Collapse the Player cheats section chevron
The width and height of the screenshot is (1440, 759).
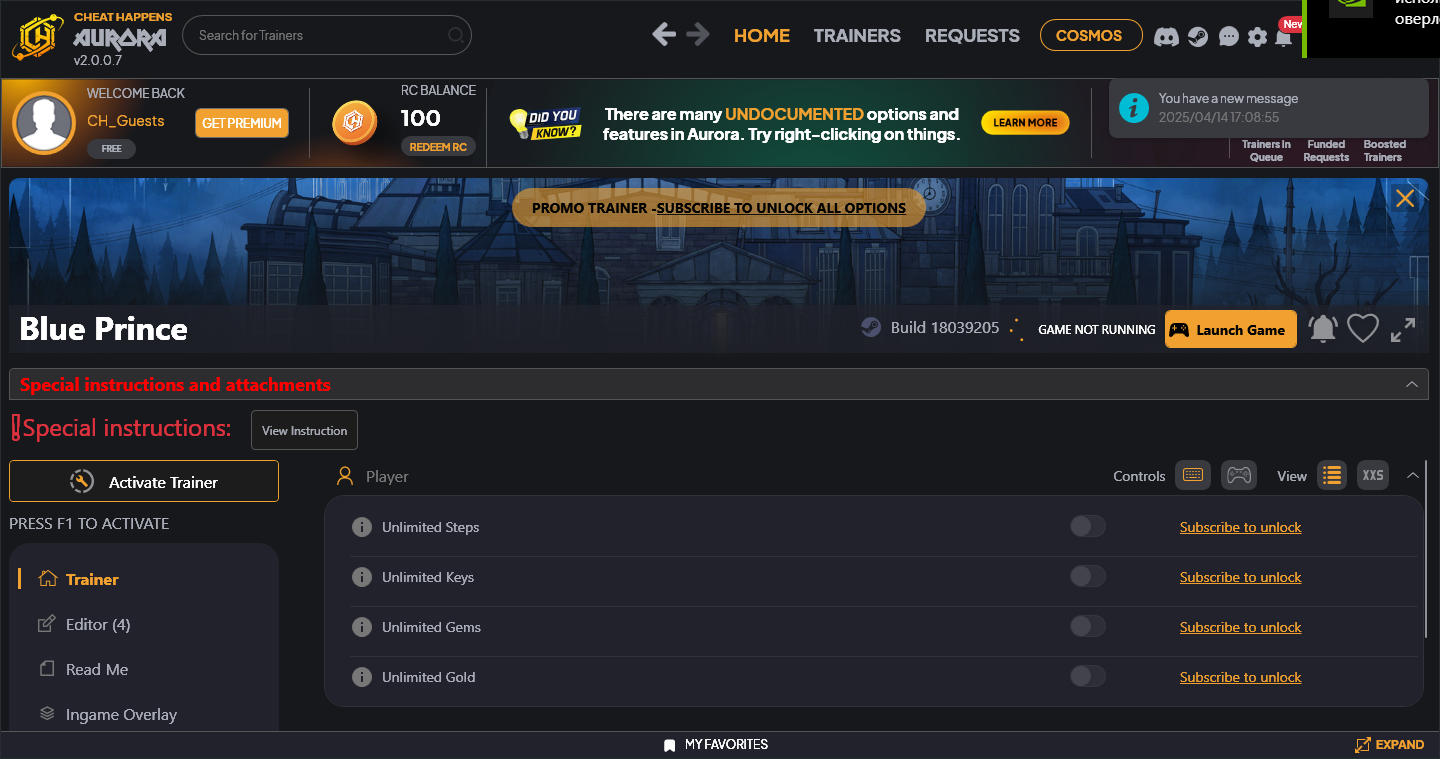click(x=1413, y=476)
